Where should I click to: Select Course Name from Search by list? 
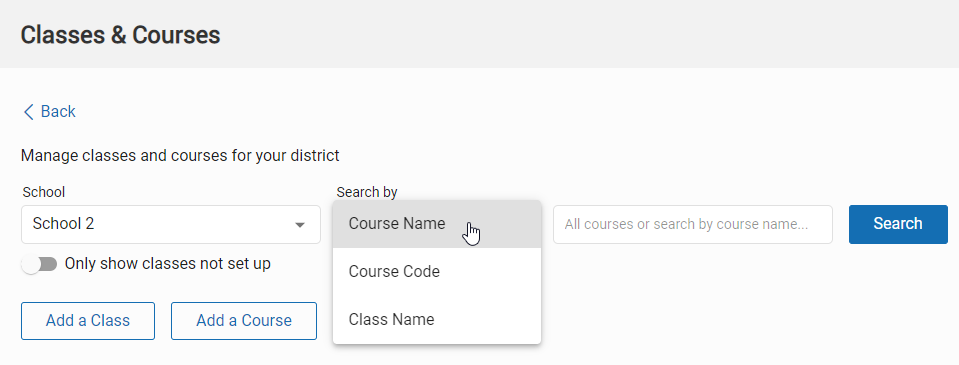(437, 224)
